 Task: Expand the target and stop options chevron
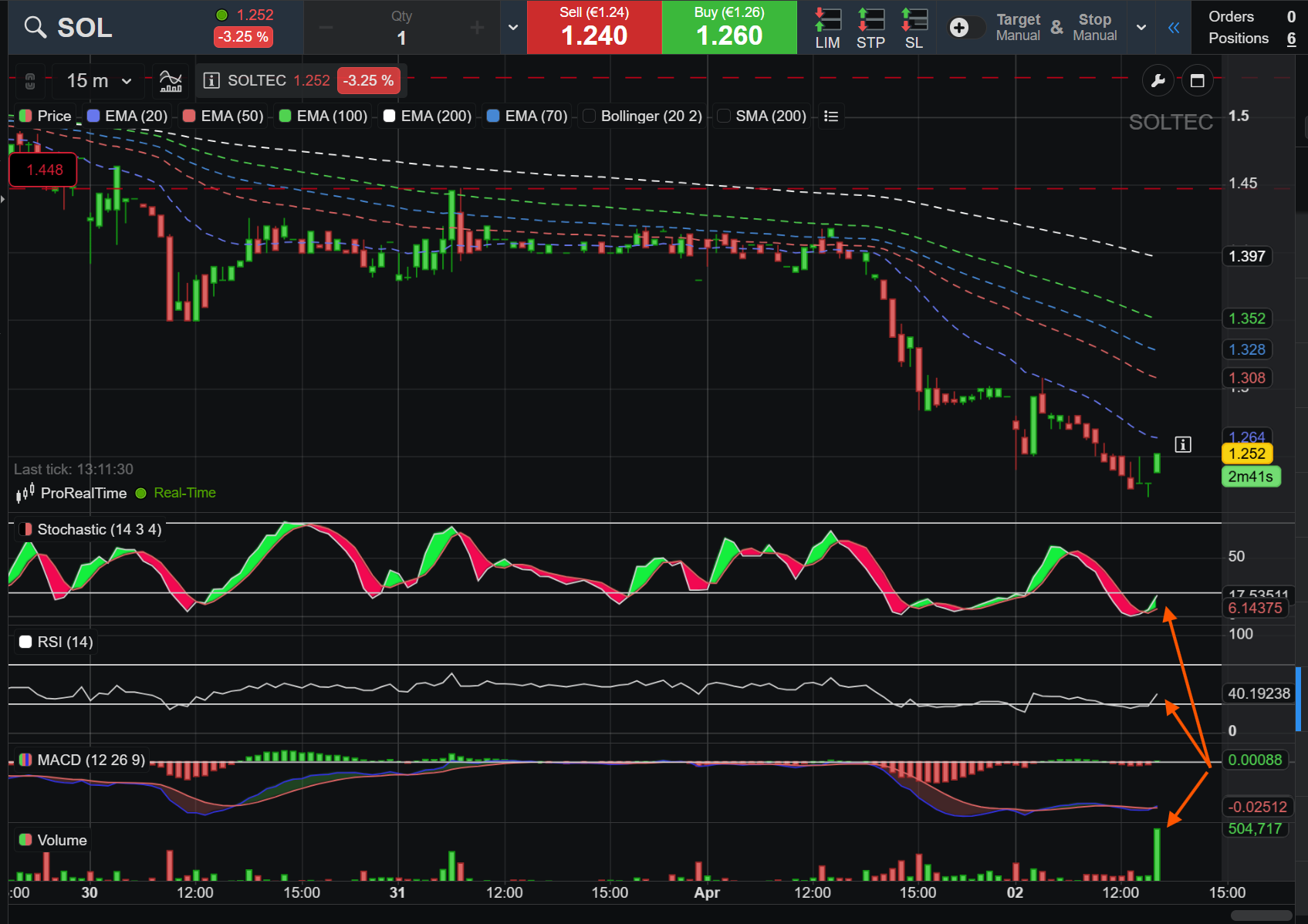tap(1141, 28)
